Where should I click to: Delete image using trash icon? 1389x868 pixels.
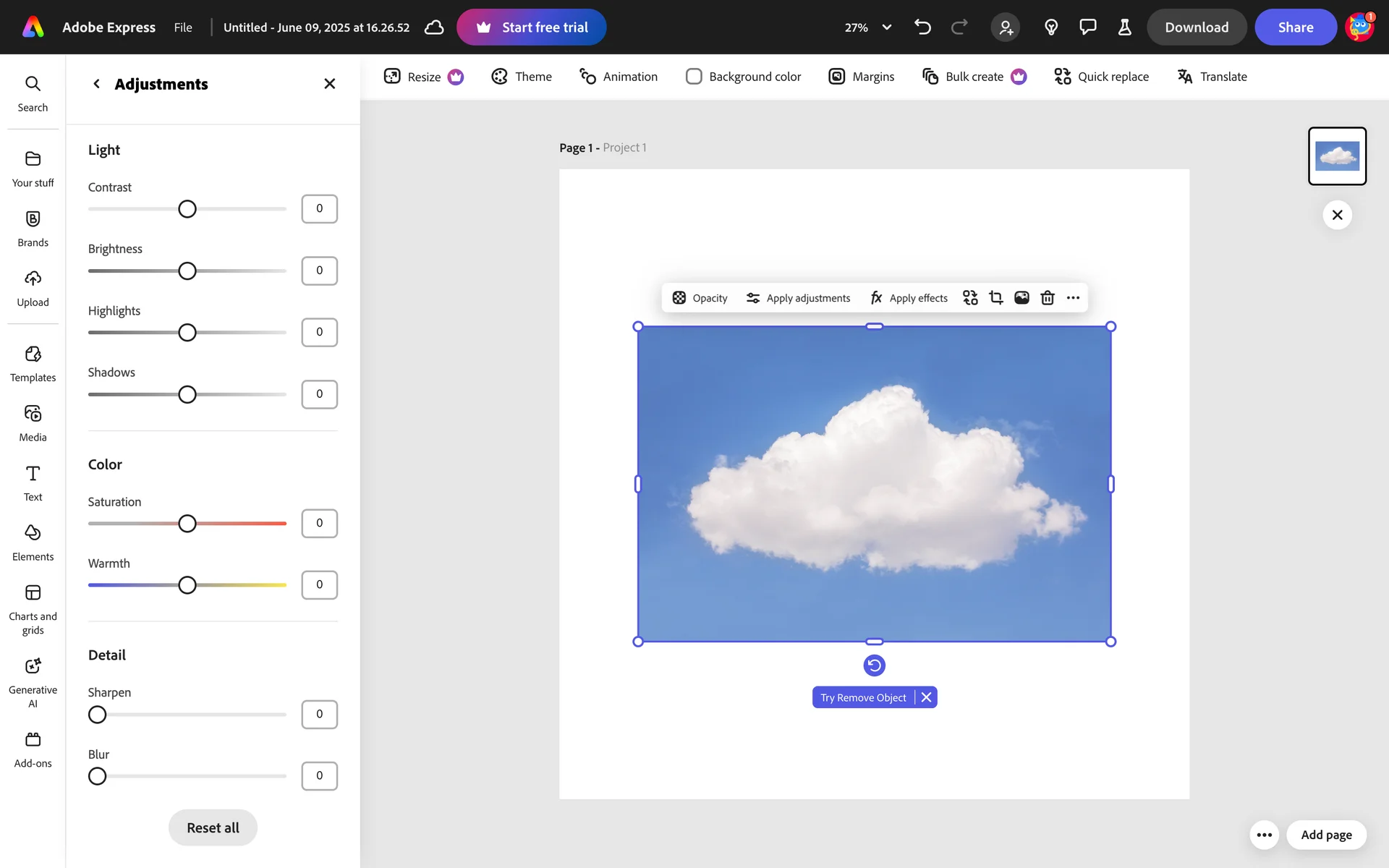(x=1047, y=298)
